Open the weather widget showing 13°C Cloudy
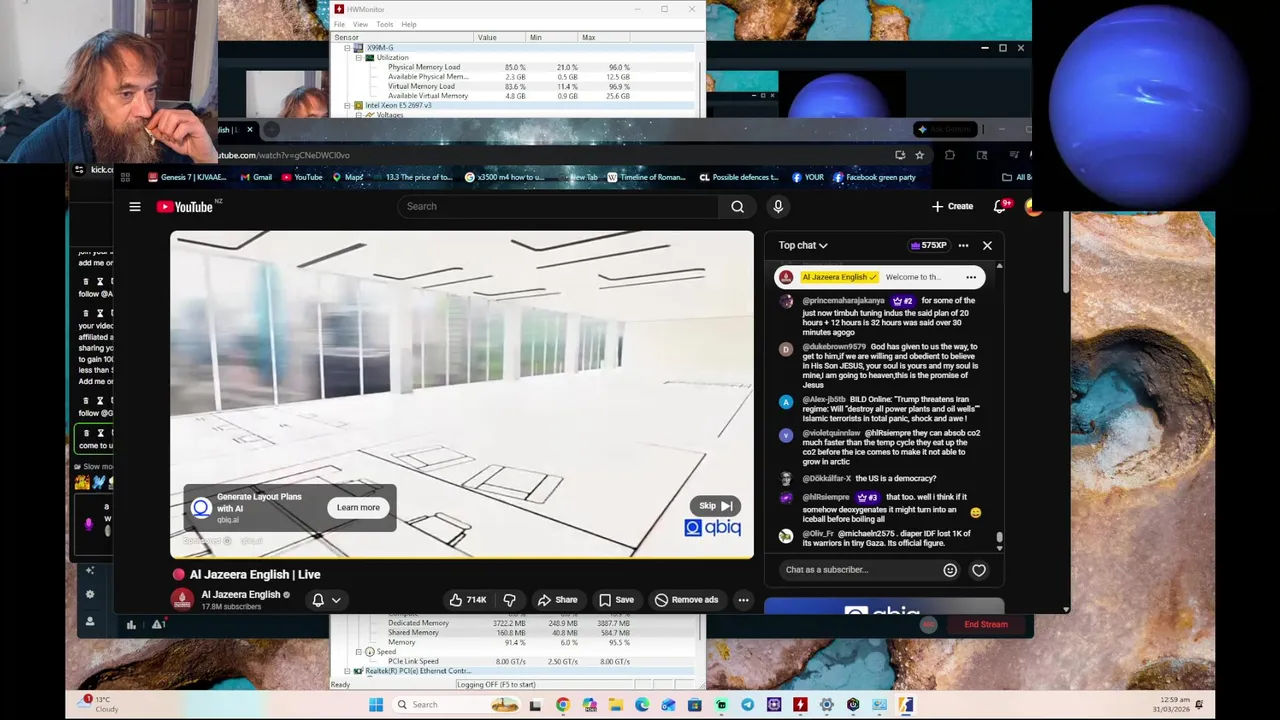The height and width of the screenshot is (720, 1280). click(x=100, y=705)
